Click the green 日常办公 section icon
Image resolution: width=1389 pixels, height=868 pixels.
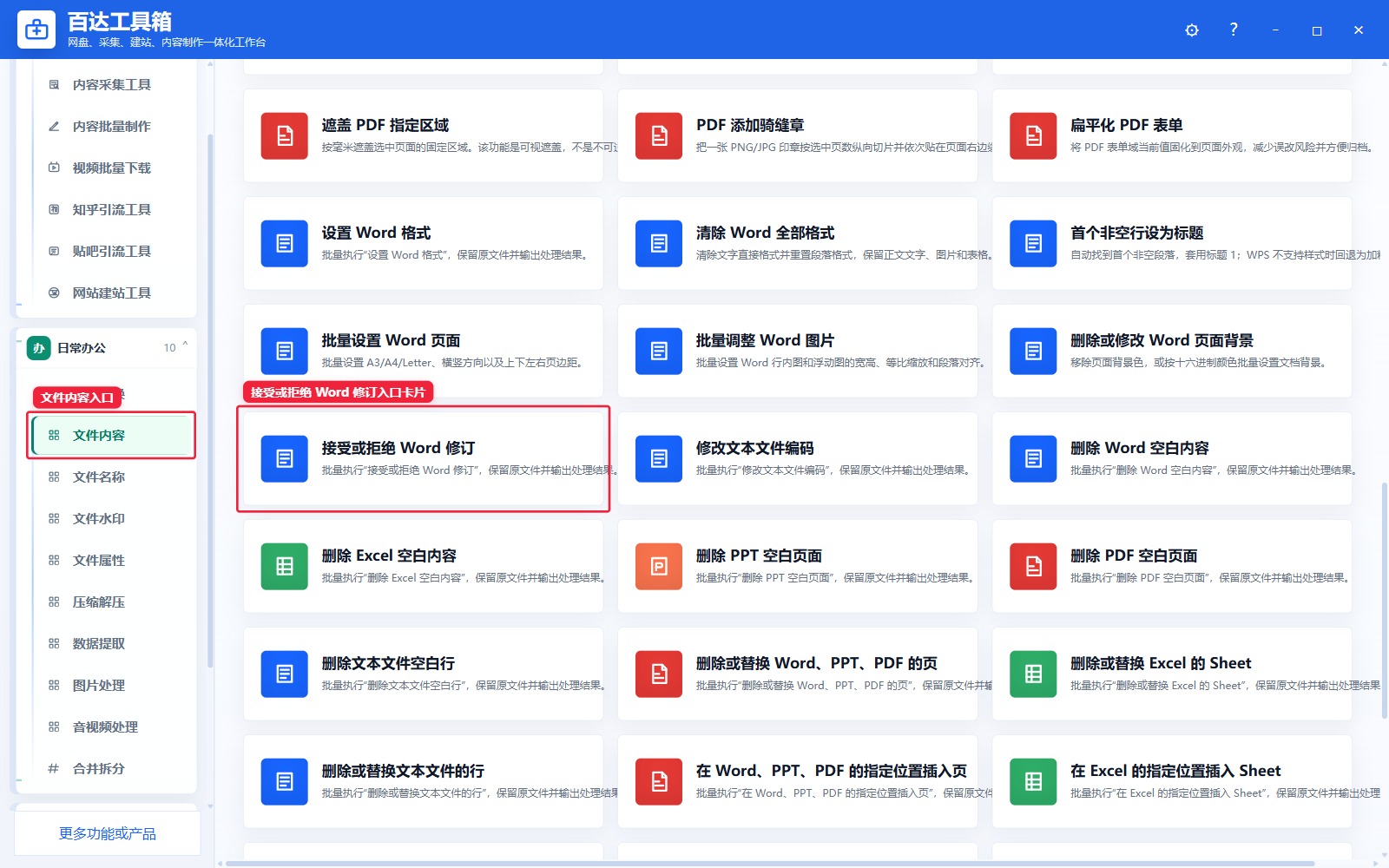38,348
